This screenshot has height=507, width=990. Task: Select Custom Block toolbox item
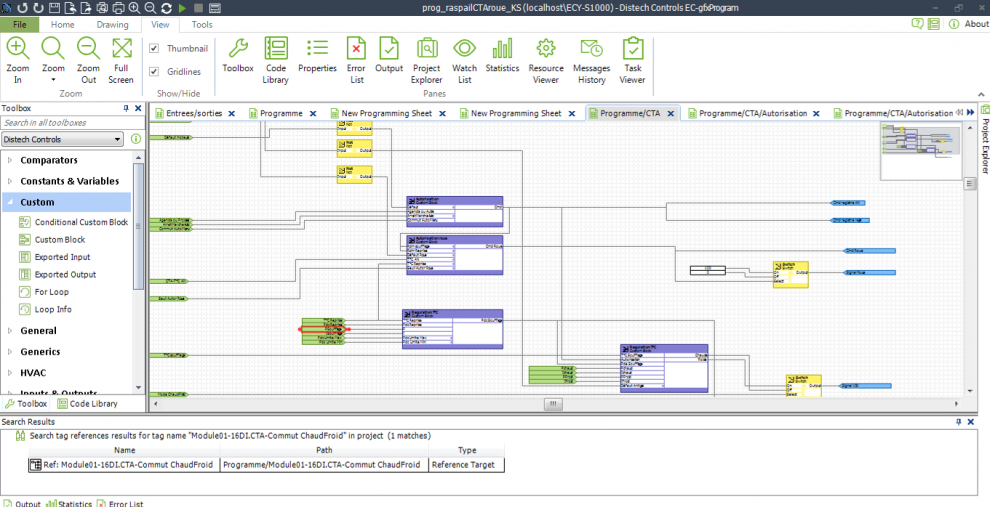52,240
